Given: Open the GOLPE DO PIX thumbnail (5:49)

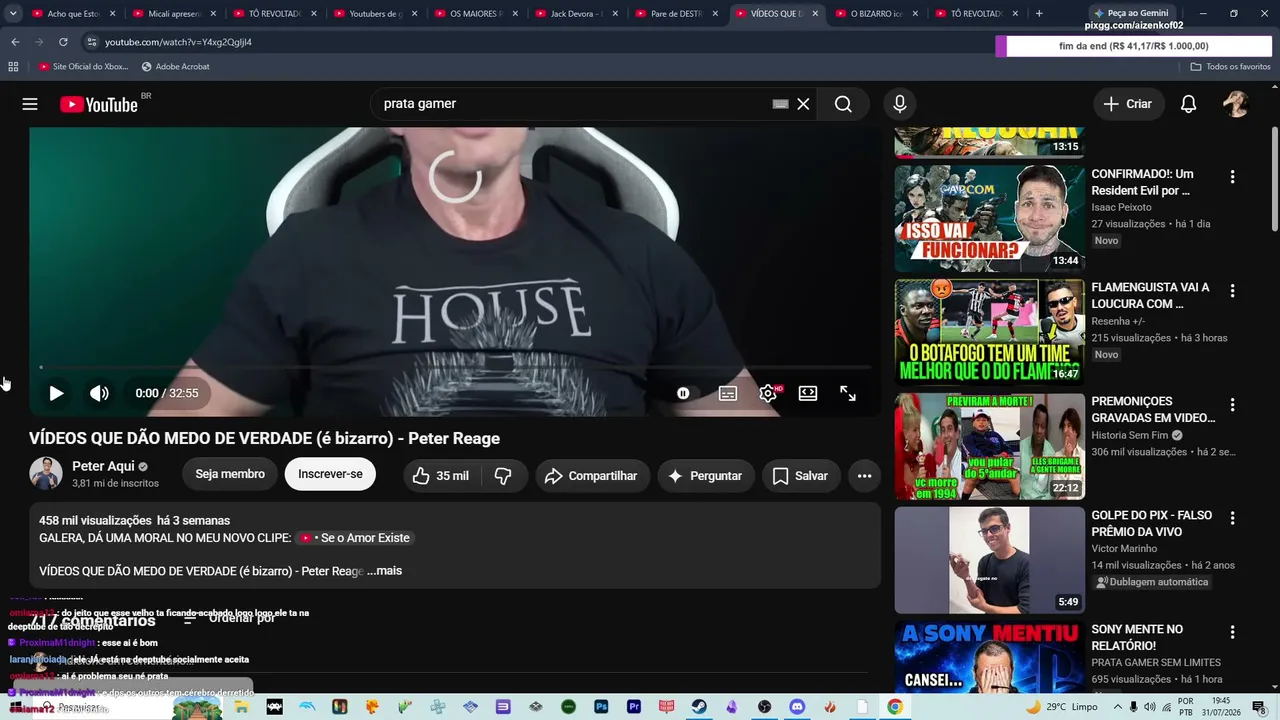Looking at the screenshot, I should (x=989, y=560).
